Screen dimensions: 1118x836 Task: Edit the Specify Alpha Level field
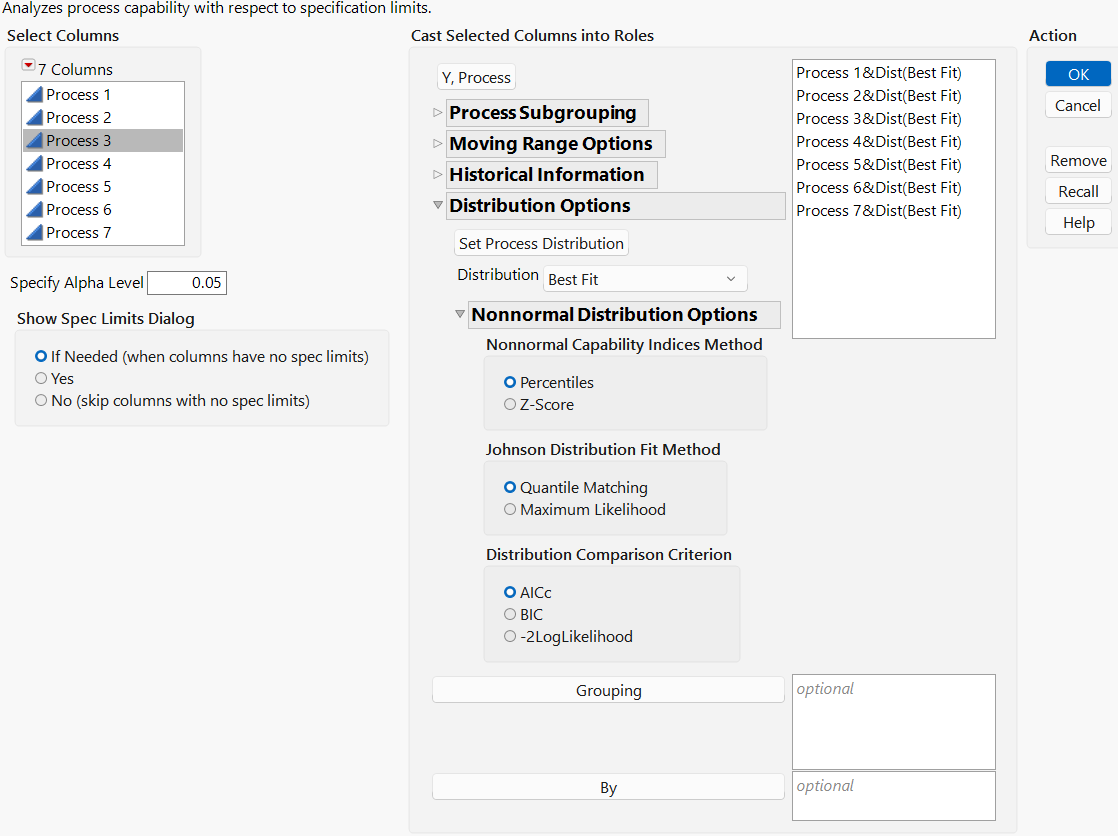click(x=186, y=282)
